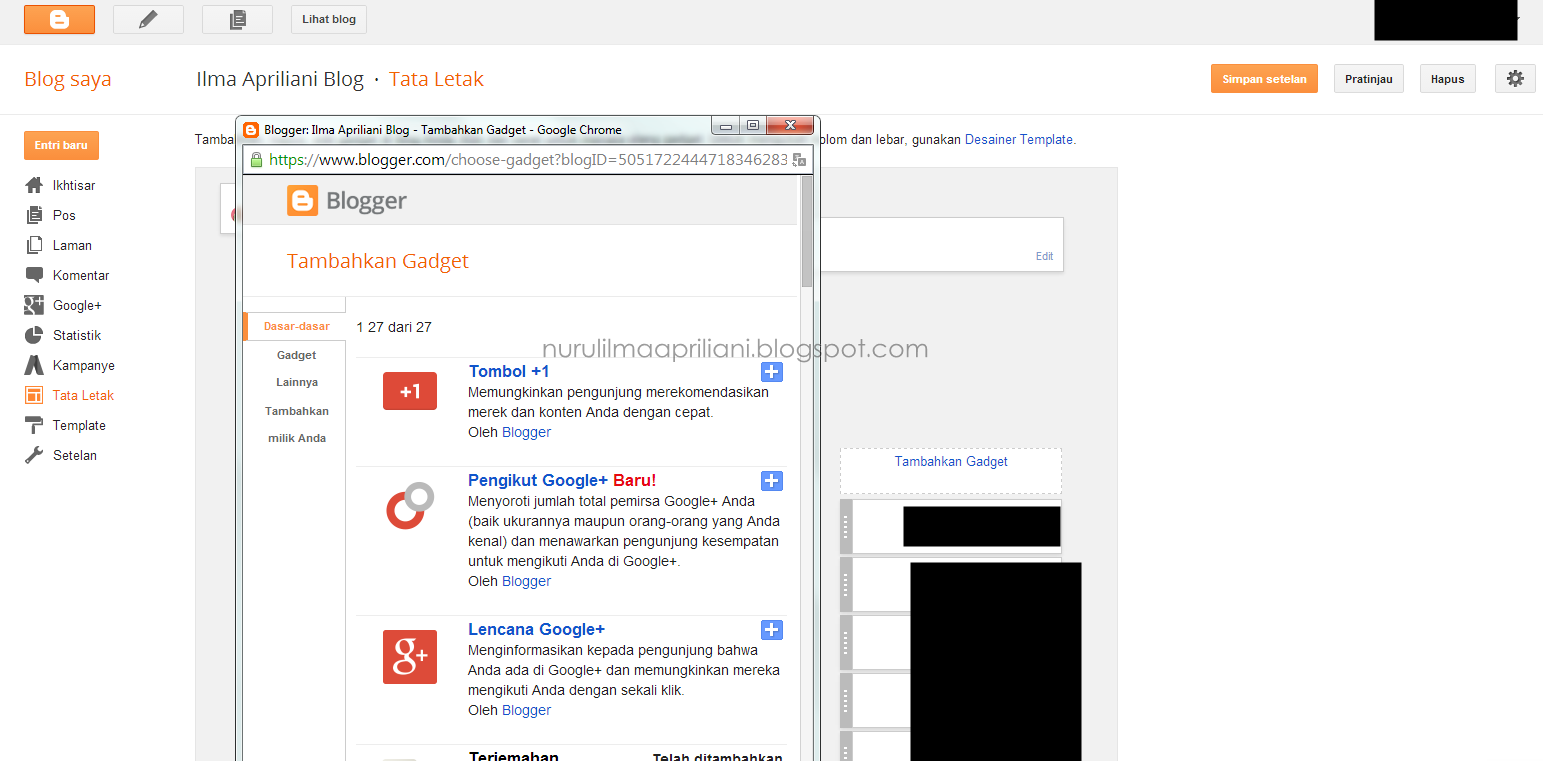The height and width of the screenshot is (761, 1543).
Task: Open the posts list icon button
Action: tap(237, 19)
